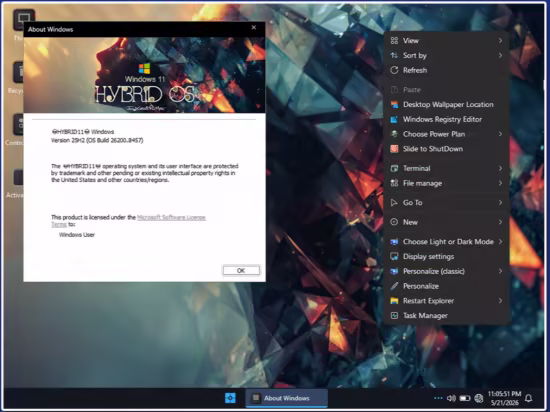Screen dimensions: 550x412
Task: Click the Sort by arrows icon
Action: click(394, 55)
